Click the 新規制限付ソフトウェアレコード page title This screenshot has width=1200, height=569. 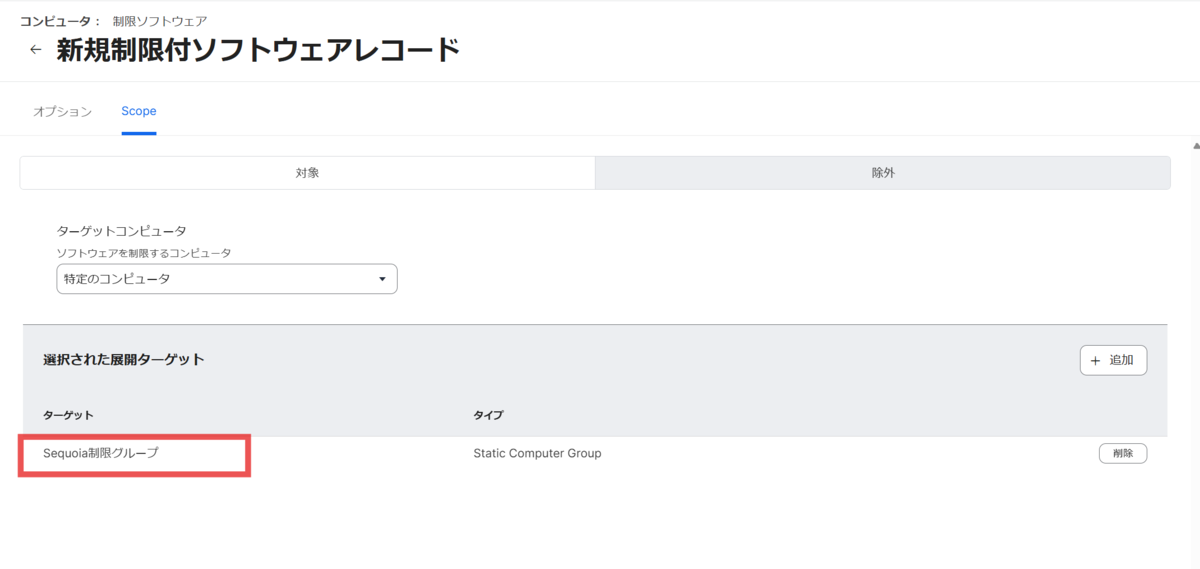pos(258,50)
